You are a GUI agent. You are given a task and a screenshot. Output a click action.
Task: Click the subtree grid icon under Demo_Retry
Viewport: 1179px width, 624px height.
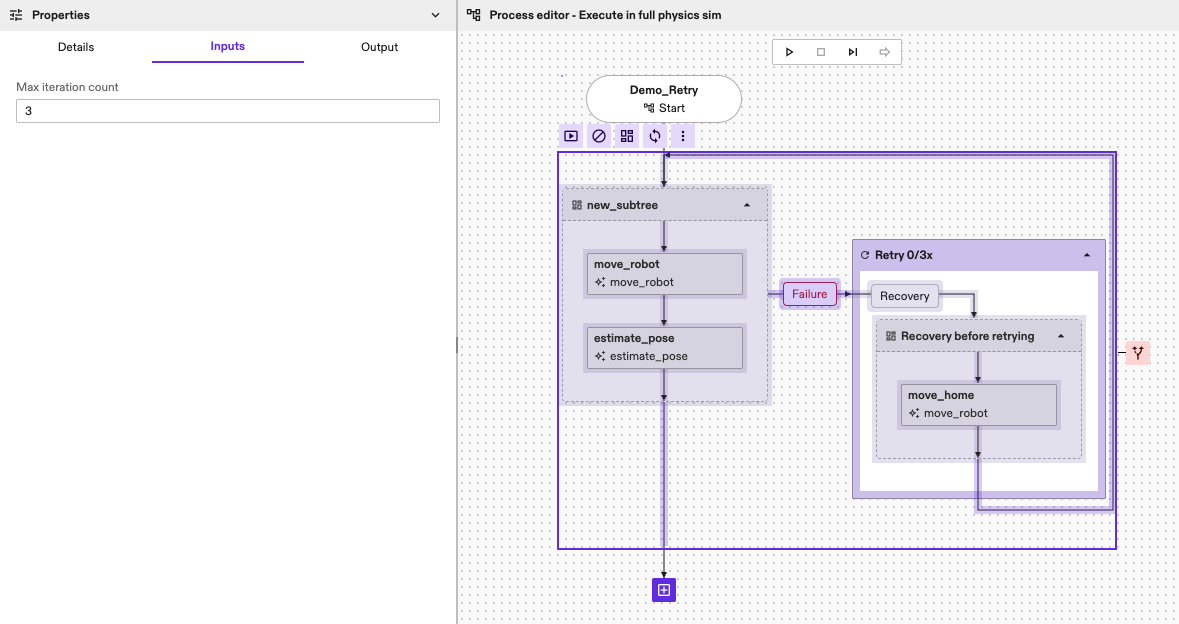pyautogui.click(x=627, y=136)
